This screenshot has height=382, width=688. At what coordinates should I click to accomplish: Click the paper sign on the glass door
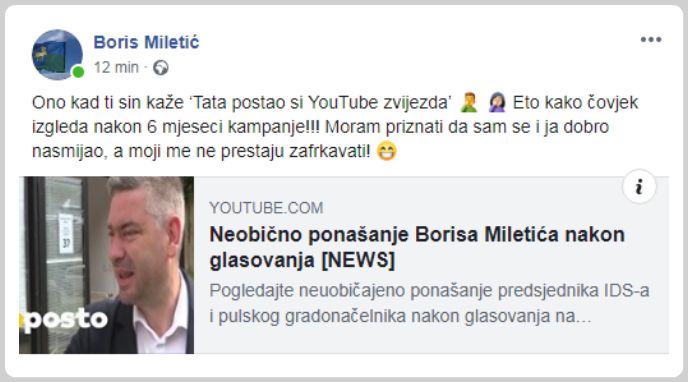66,233
